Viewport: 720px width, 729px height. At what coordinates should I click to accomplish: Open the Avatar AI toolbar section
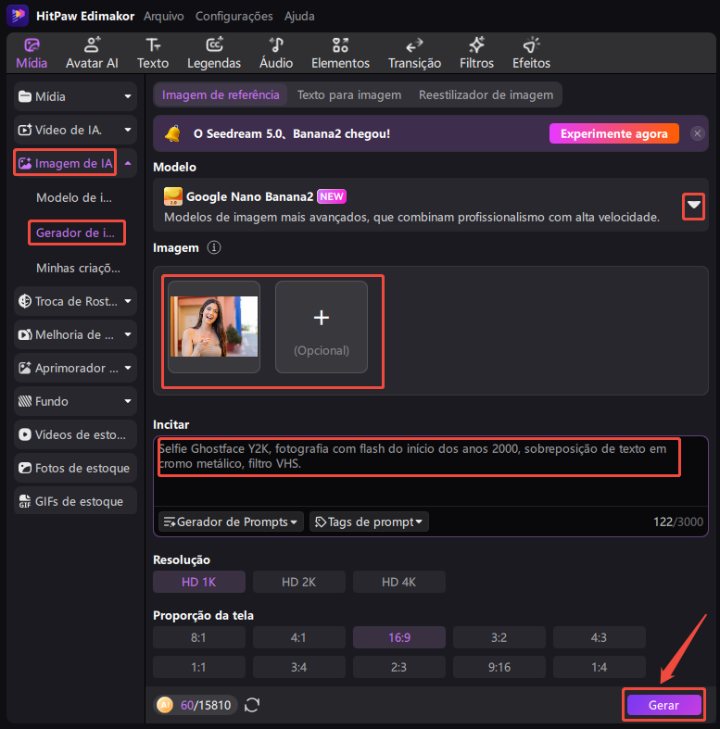(x=91, y=53)
